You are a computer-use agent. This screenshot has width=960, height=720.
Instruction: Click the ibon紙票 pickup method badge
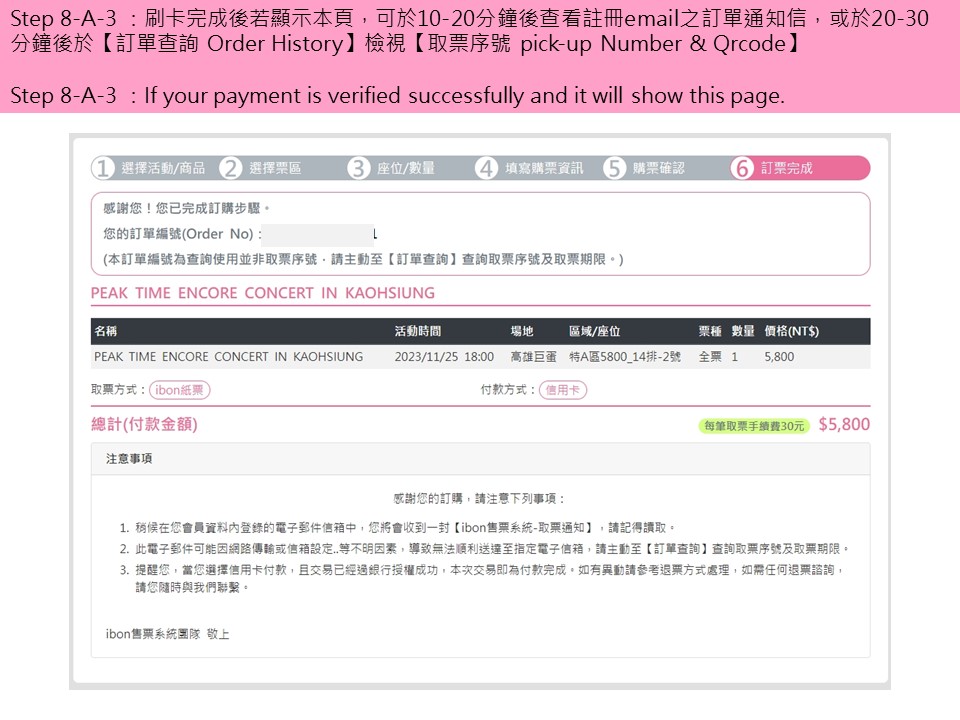(179, 390)
